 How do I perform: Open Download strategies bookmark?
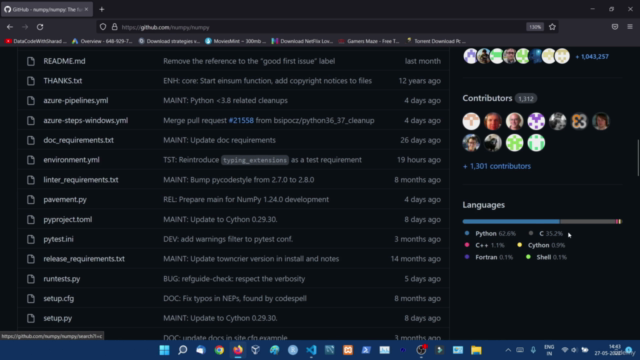169,41
